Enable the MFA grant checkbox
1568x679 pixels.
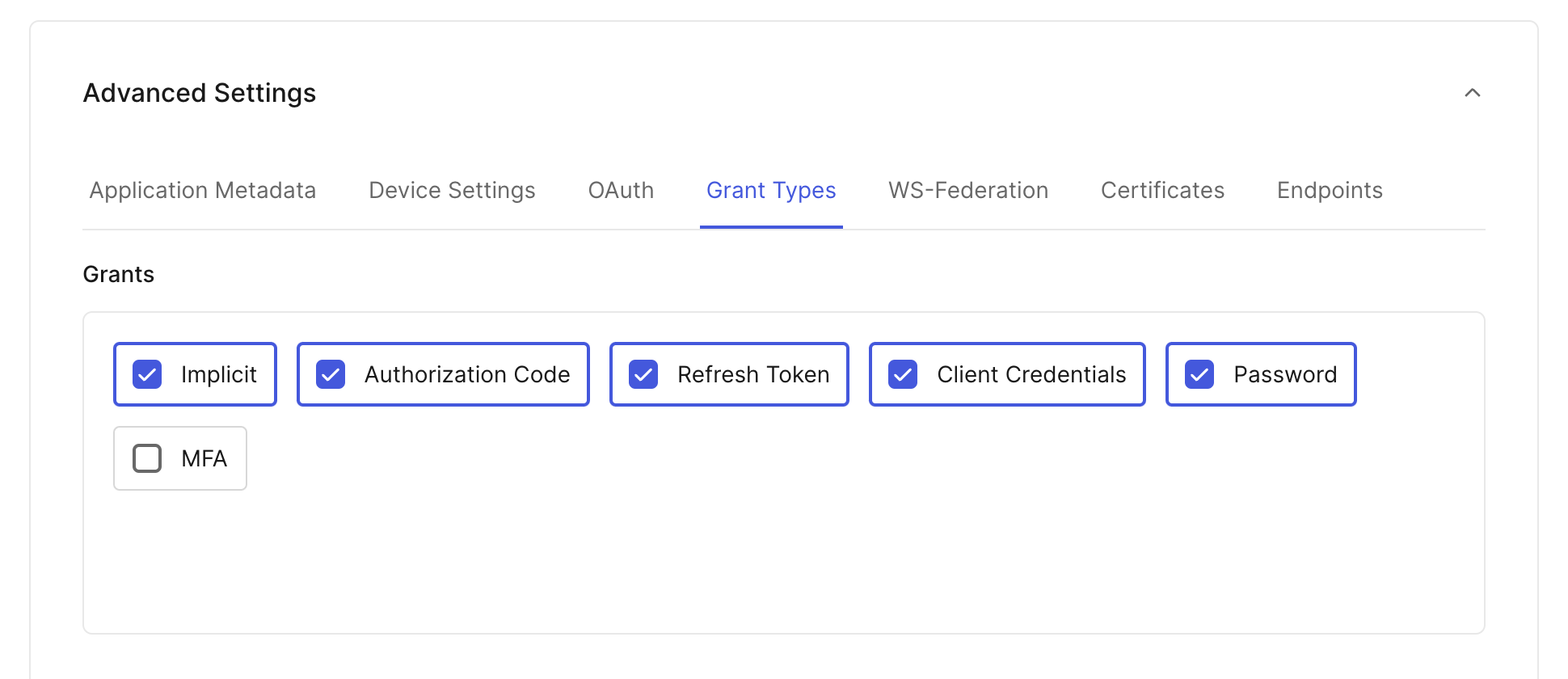point(147,458)
